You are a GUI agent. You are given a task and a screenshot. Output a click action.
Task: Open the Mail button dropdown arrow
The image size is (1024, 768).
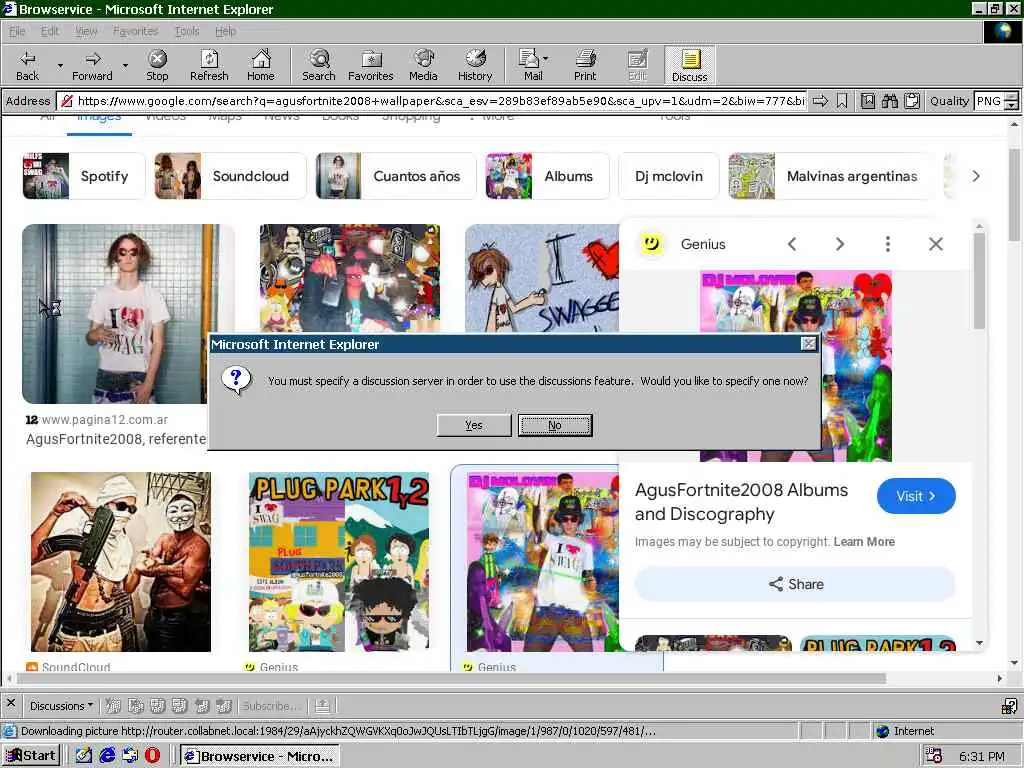pyautogui.click(x=545, y=59)
